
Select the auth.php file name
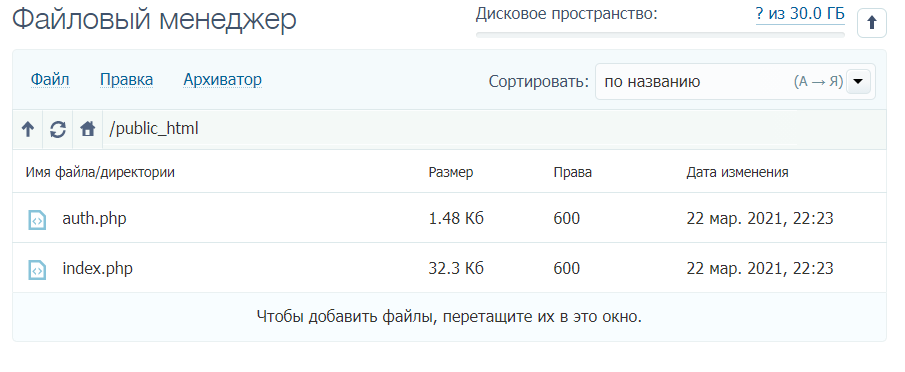[94, 219]
